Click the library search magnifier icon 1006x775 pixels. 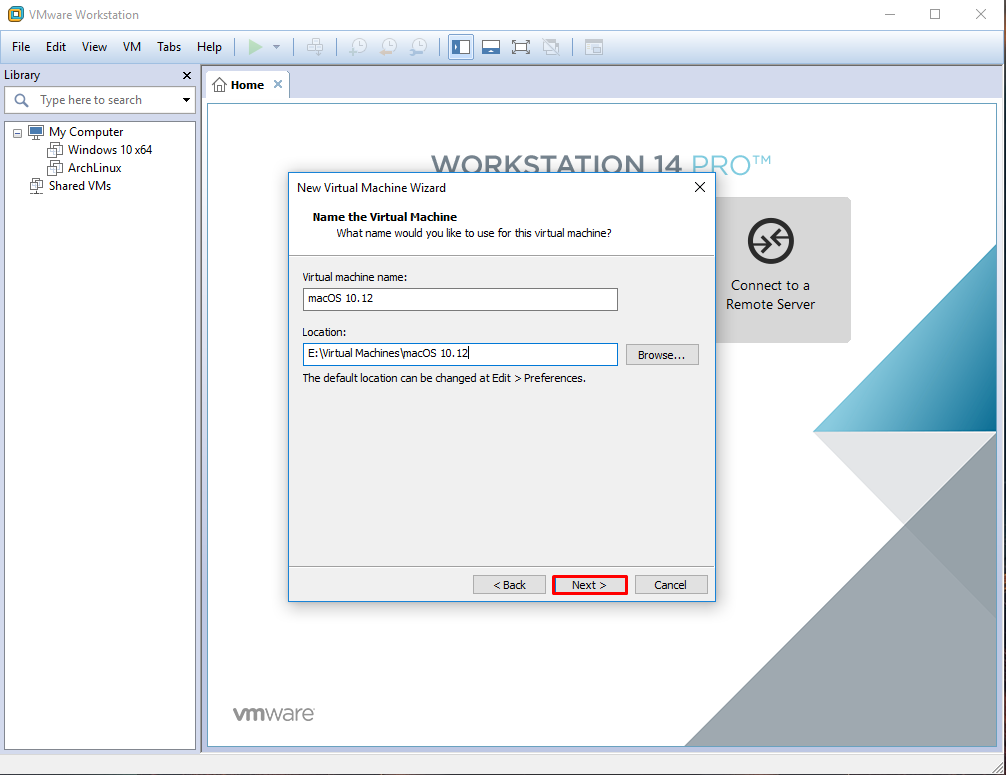pyautogui.click(x=21, y=100)
